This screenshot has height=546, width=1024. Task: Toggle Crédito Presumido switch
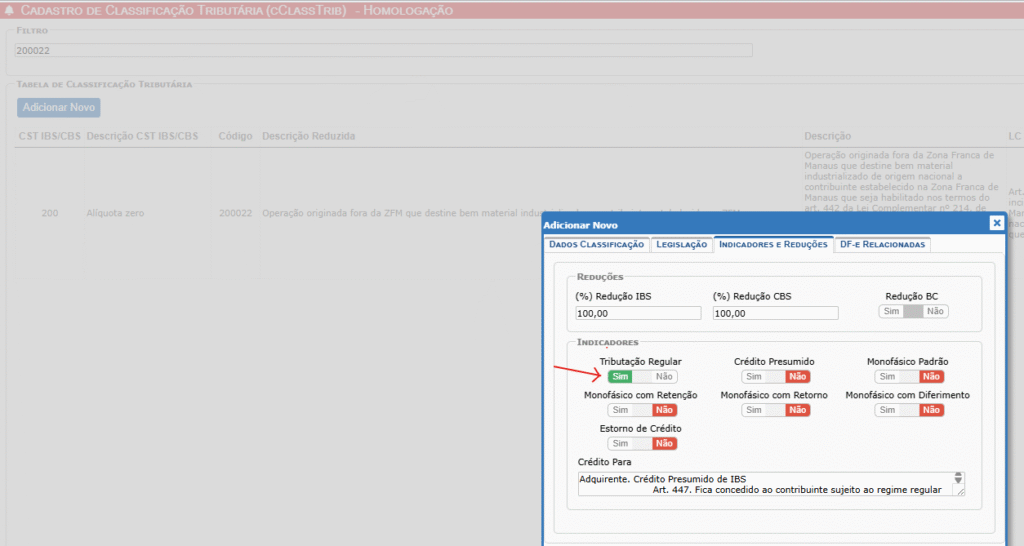coord(775,377)
